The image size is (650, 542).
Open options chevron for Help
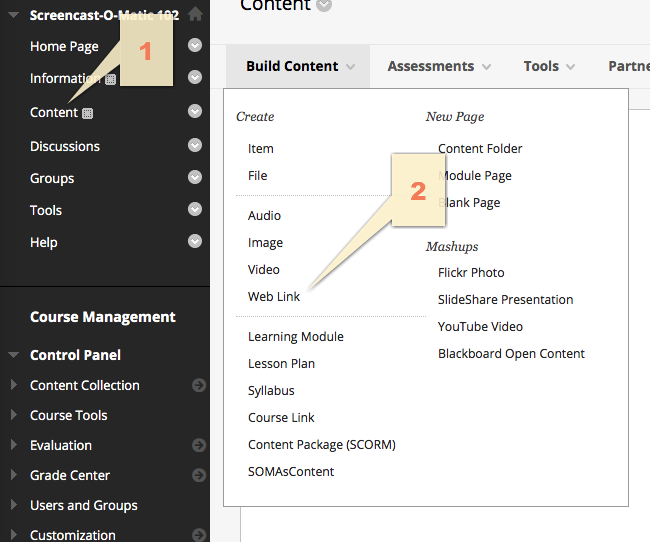click(195, 241)
